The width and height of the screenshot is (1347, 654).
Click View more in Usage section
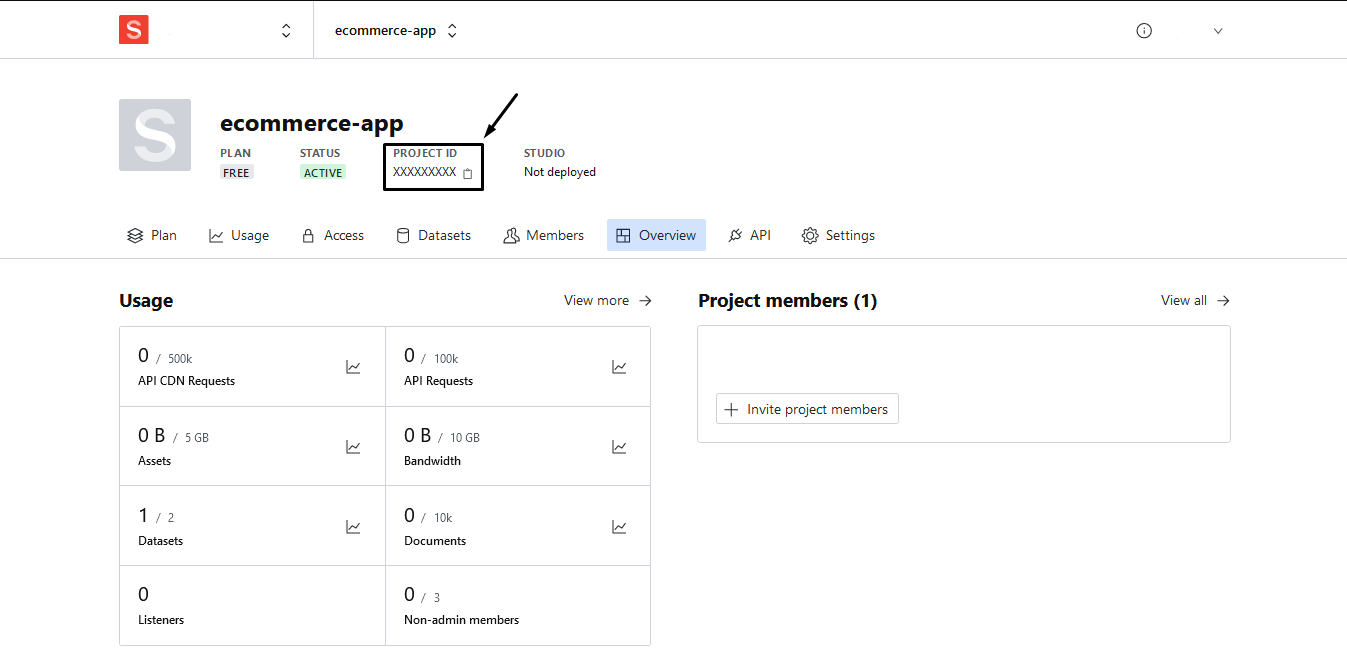tap(608, 300)
